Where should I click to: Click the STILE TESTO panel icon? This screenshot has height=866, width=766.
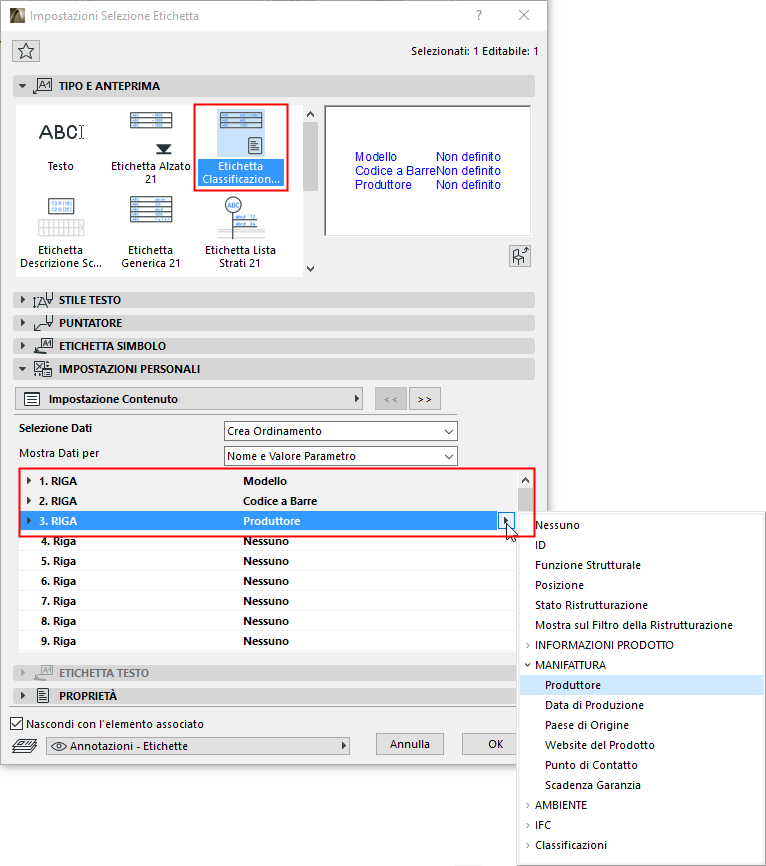pyautogui.click(x=43, y=300)
